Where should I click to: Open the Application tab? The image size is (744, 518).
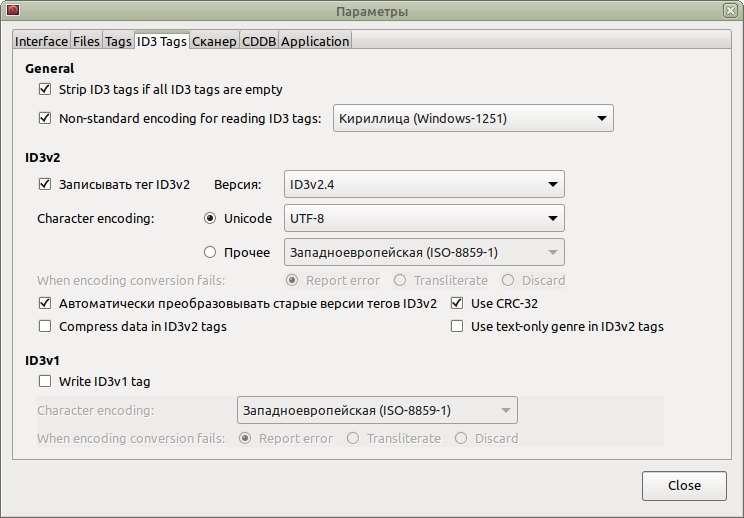tap(315, 41)
